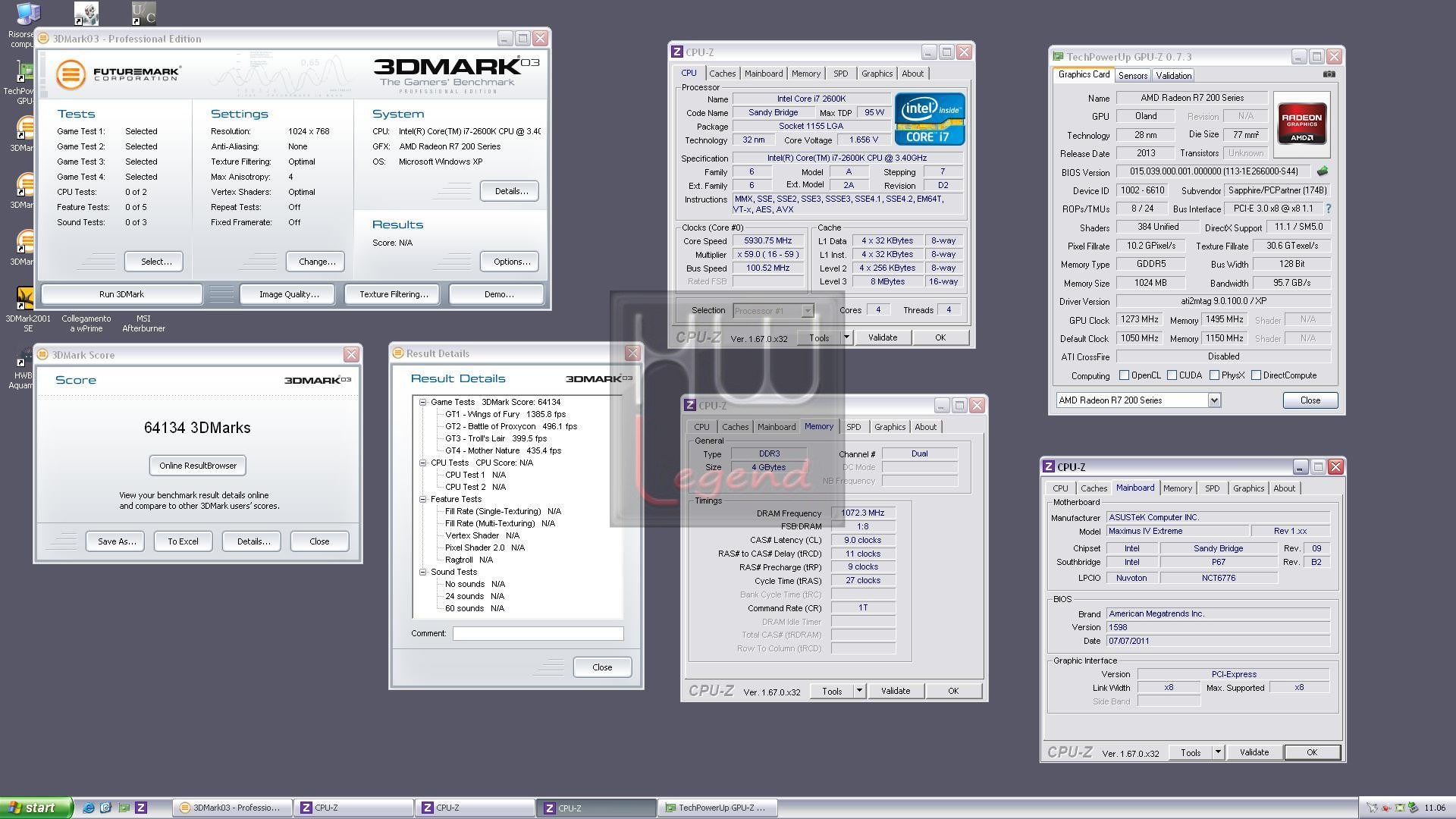Click the Intel Core i7 logo in CPU-Z
The height and width of the screenshot is (819, 1456).
click(x=930, y=119)
